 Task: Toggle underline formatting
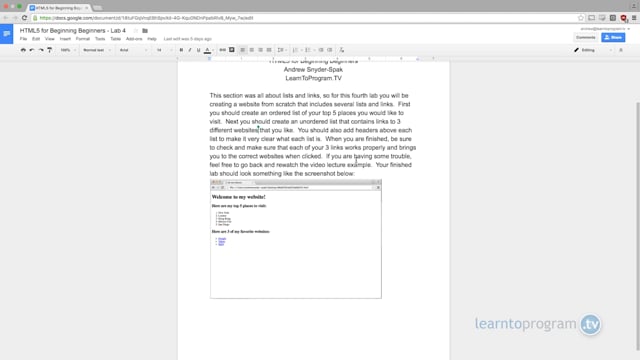[x=198, y=50]
